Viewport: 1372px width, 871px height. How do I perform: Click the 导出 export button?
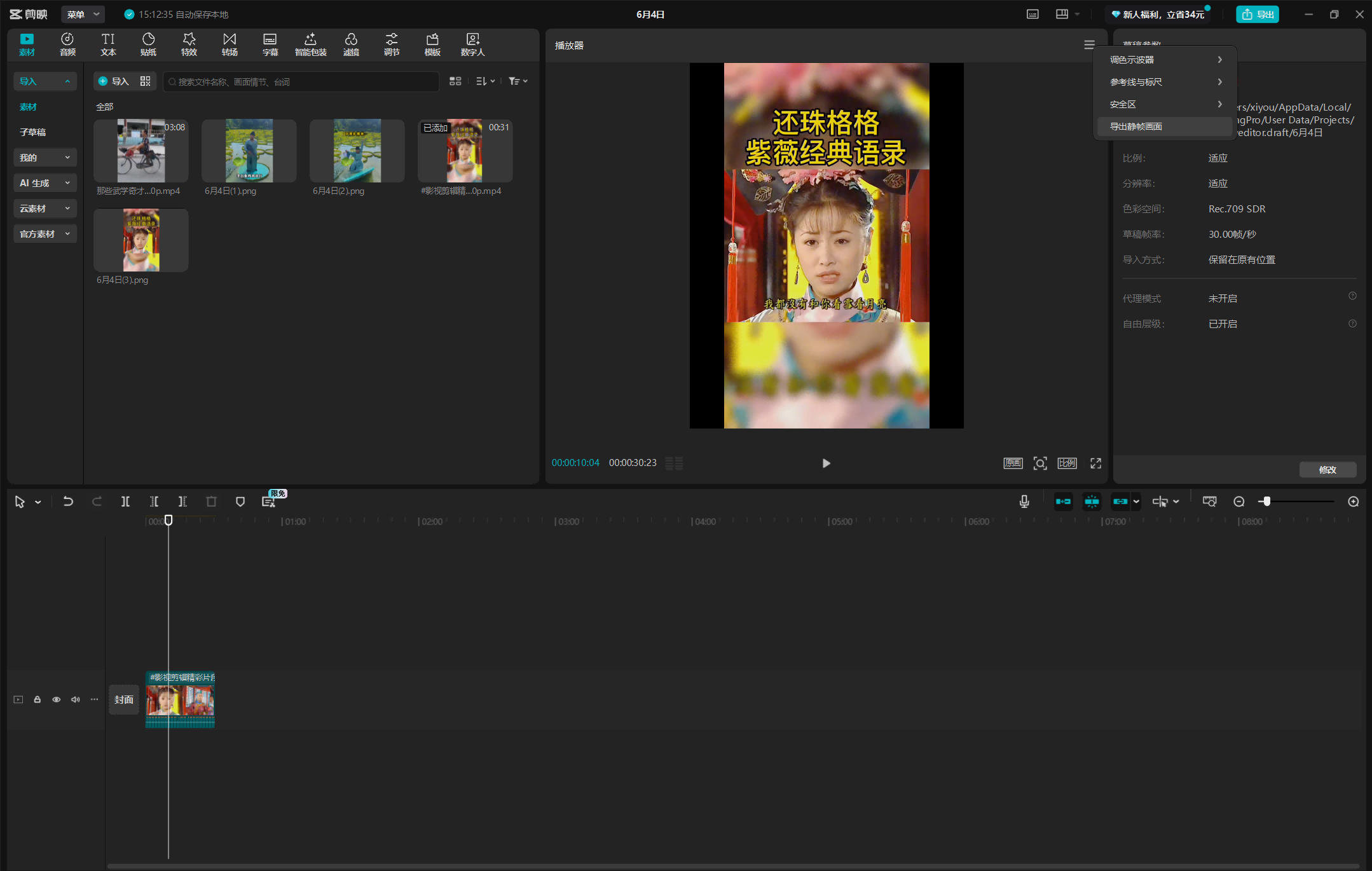coord(1257,14)
